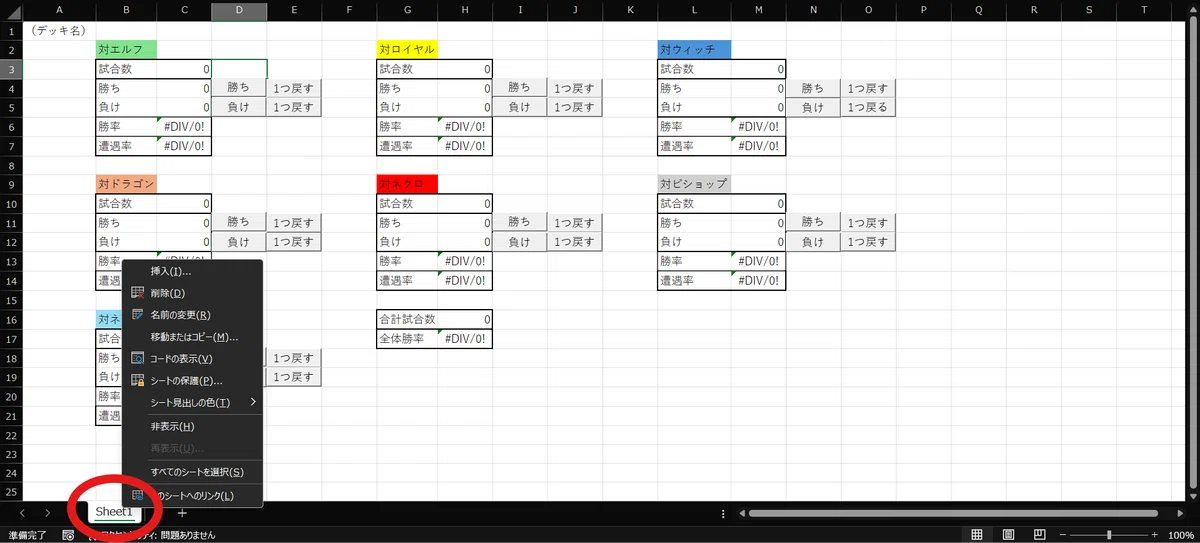
Task: Click 1つ戻す beside 対ネクロ 勝ち button
Action: click(574, 222)
